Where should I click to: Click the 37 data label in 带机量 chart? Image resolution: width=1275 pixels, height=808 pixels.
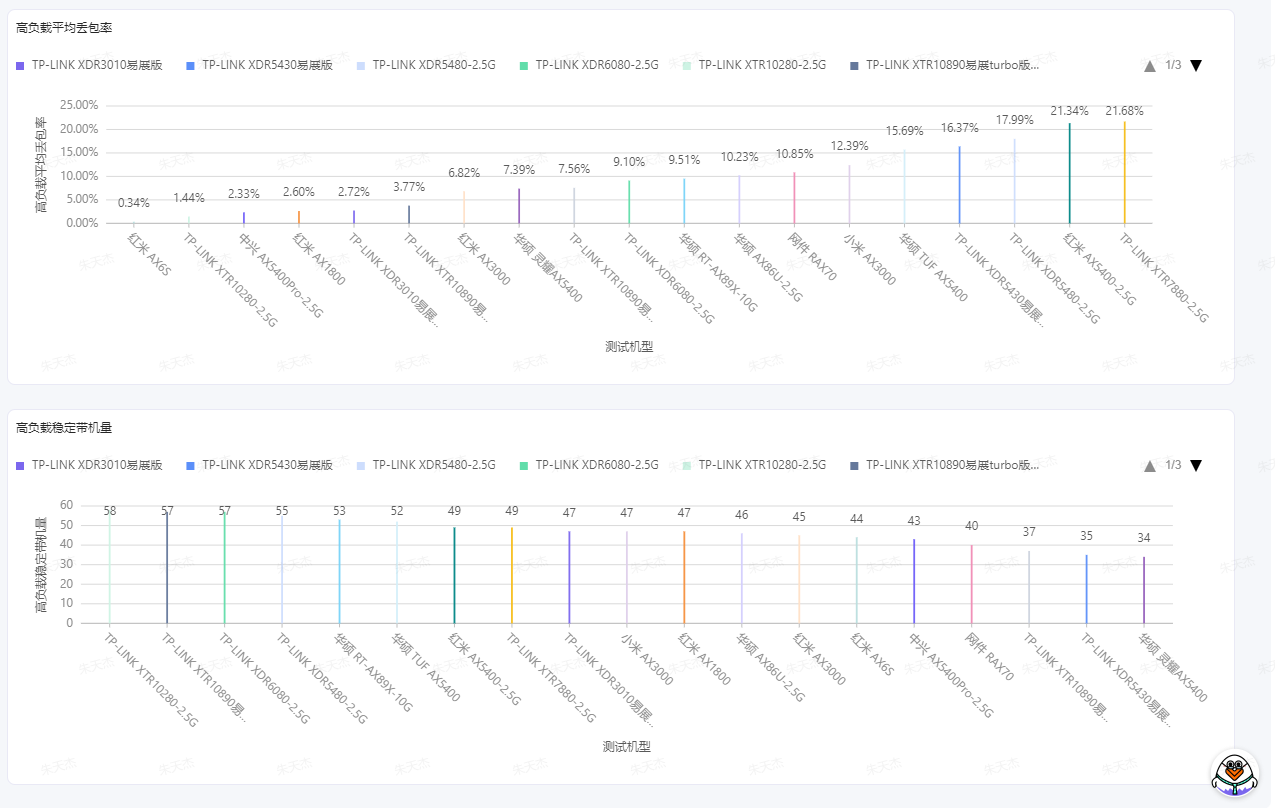click(1029, 532)
